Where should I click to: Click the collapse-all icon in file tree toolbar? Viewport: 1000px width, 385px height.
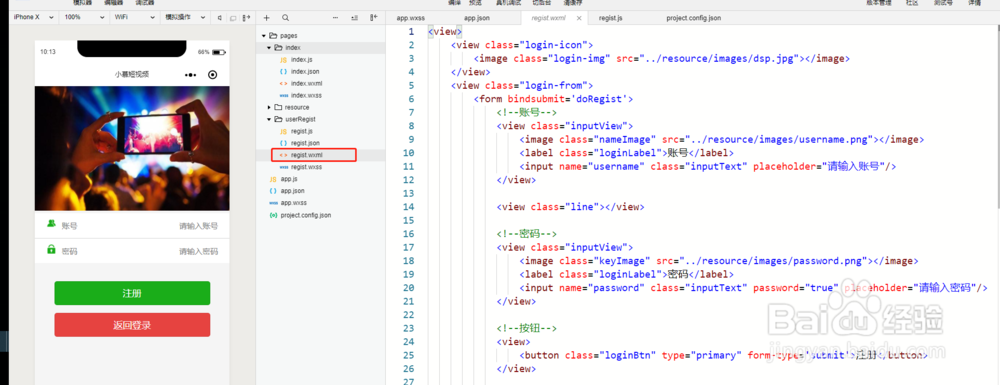click(x=355, y=18)
